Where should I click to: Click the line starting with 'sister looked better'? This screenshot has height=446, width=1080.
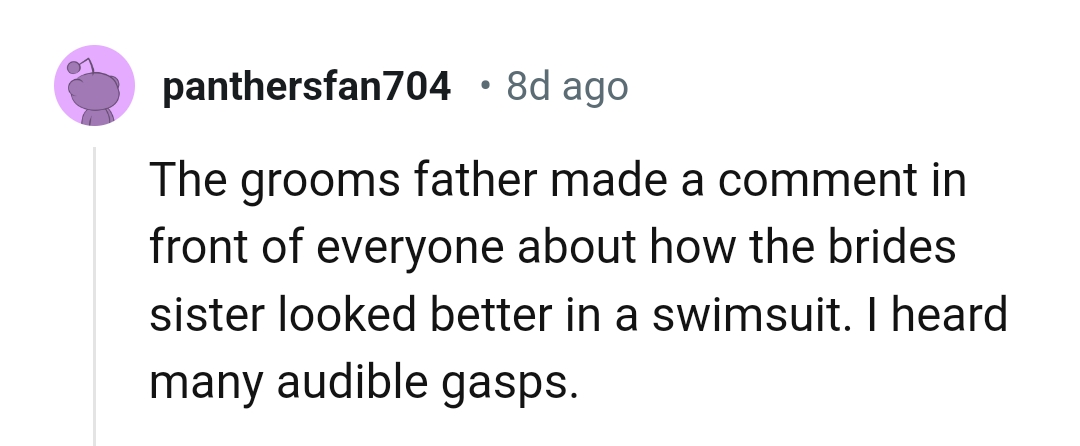(578, 315)
